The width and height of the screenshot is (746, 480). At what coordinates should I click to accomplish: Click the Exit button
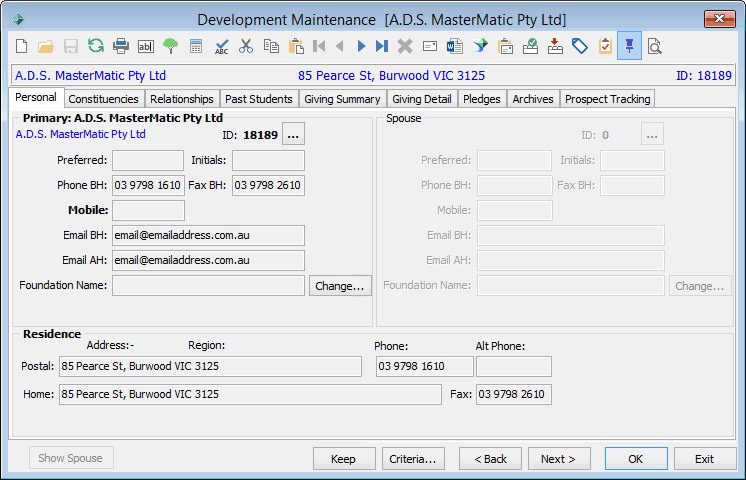705,459
